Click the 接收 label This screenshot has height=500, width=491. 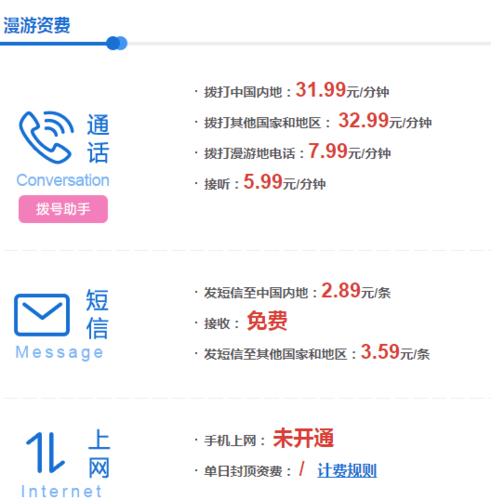(217, 323)
